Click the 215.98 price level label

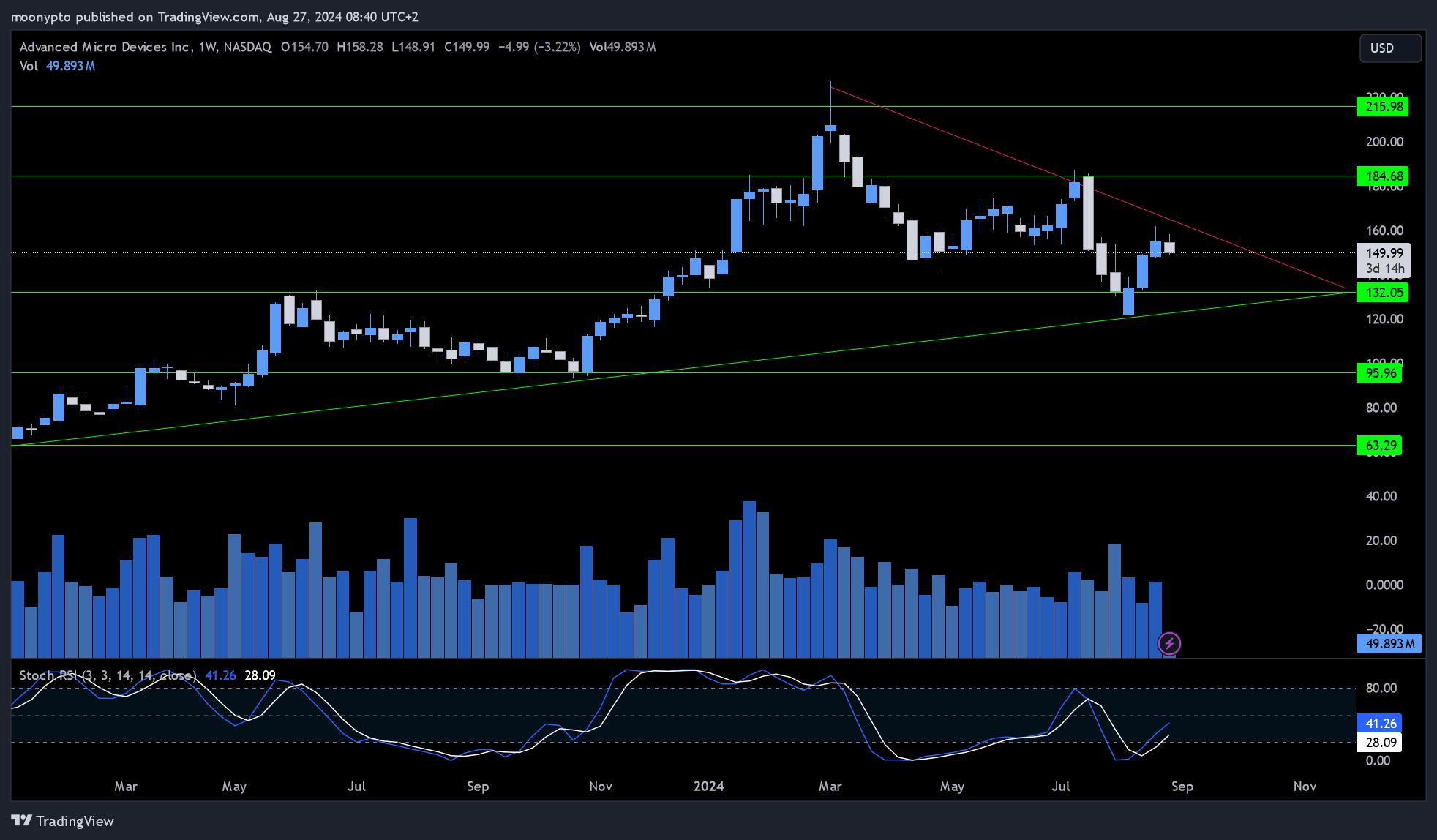pos(1382,107)
